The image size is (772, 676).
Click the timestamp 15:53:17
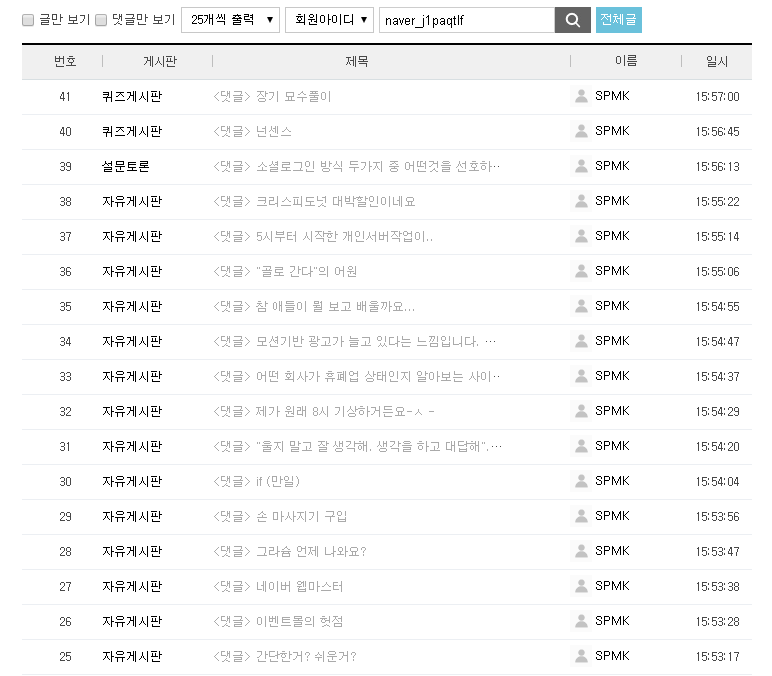pos(717,656)
